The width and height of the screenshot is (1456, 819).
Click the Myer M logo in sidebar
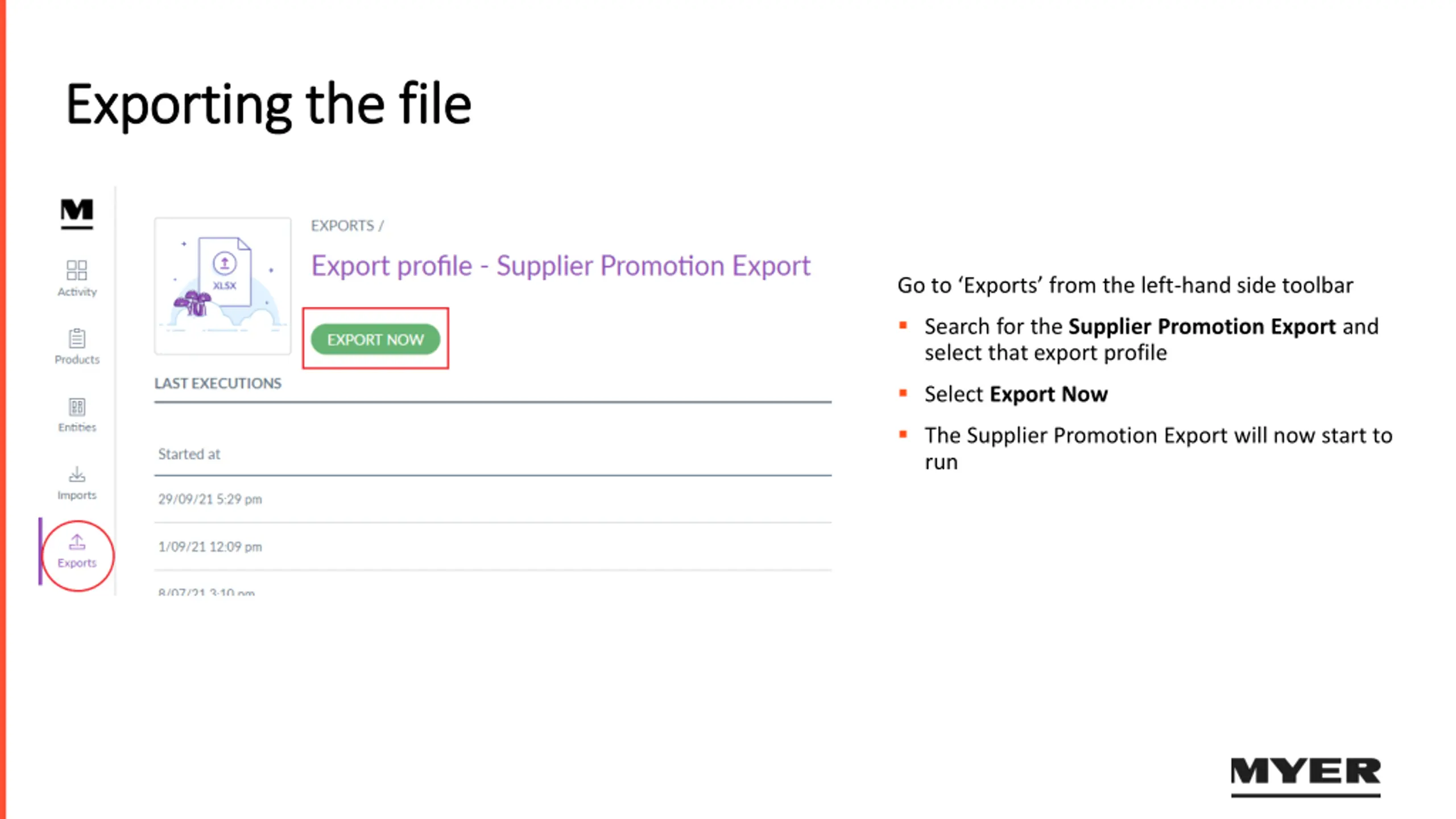coord(77,213)
